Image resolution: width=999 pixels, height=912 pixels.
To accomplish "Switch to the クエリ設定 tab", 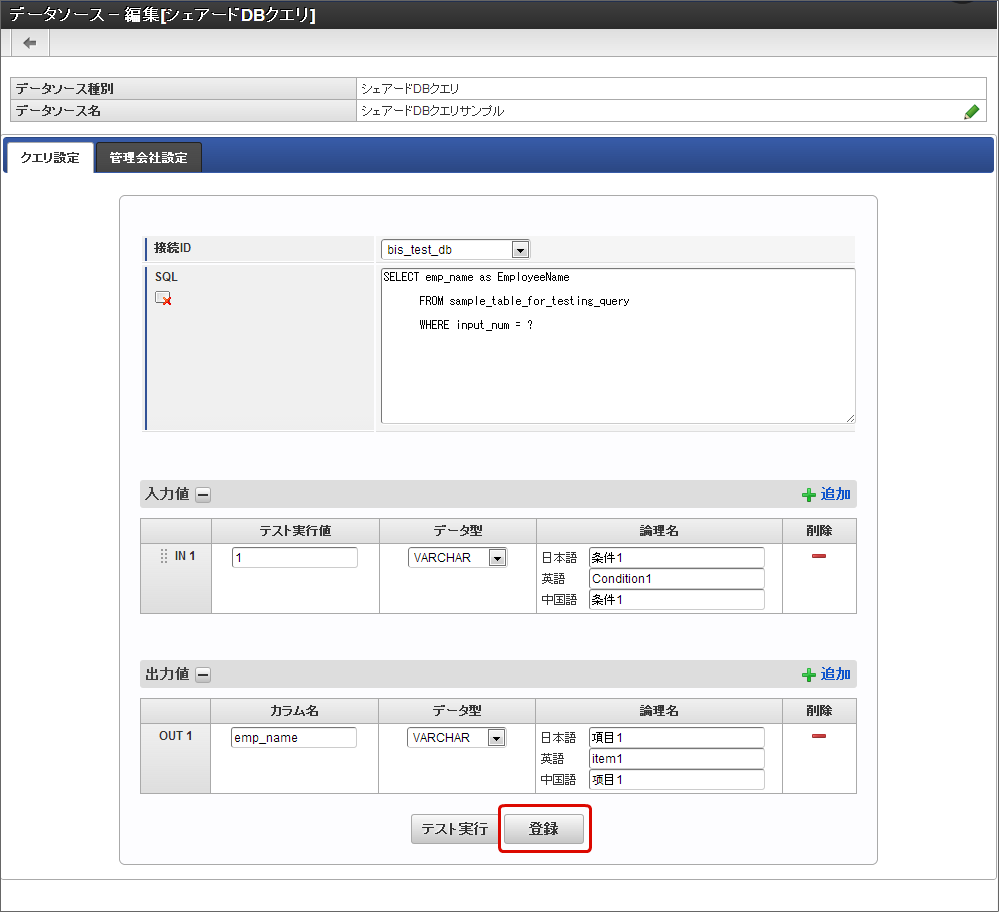I will [x=50, y=158].
